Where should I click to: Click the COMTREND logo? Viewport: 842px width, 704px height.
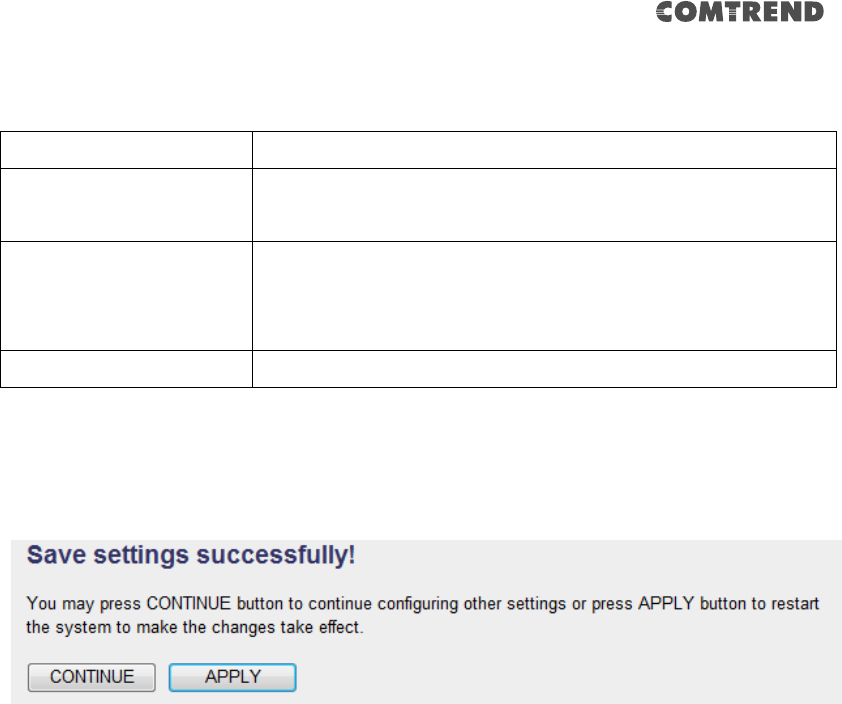pyautogui.click(x=739, y=12)
